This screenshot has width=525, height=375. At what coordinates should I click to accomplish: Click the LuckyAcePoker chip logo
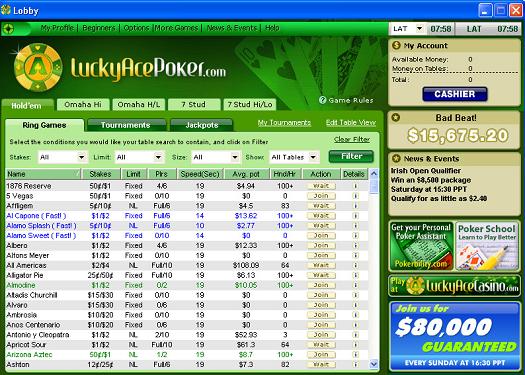38,68
